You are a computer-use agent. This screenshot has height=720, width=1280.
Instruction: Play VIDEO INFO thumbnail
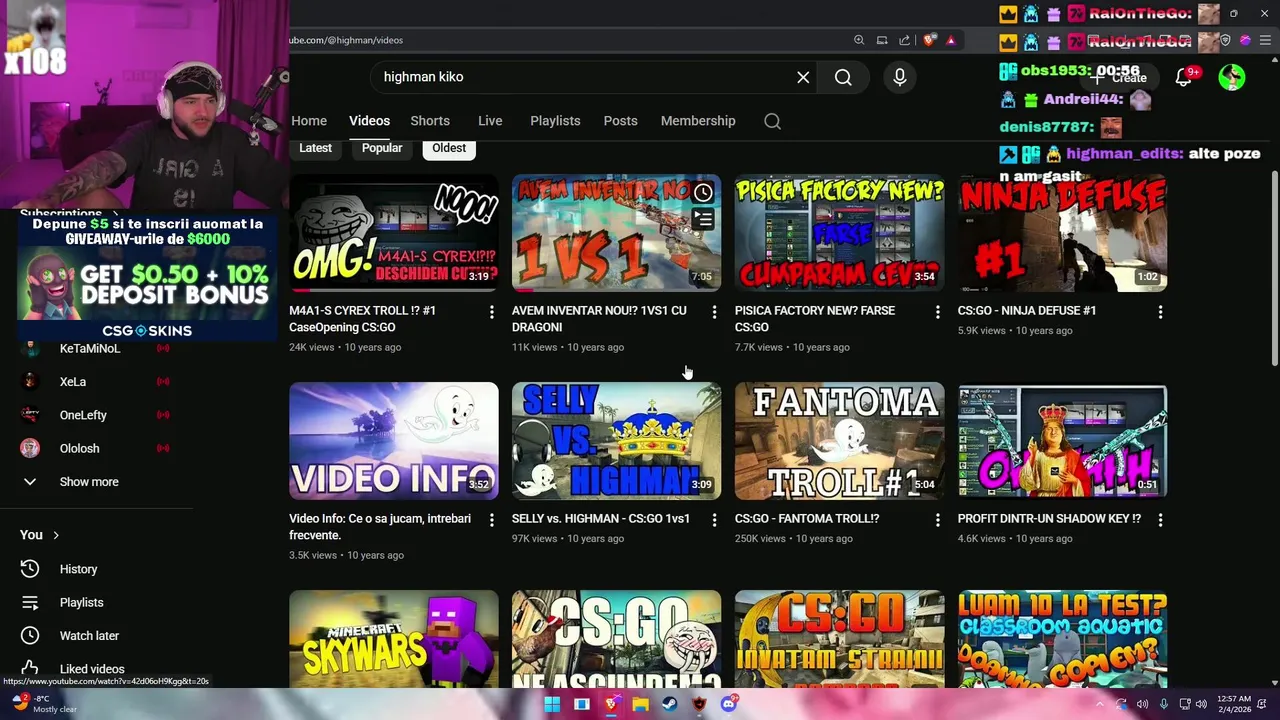tap(394, 441)
